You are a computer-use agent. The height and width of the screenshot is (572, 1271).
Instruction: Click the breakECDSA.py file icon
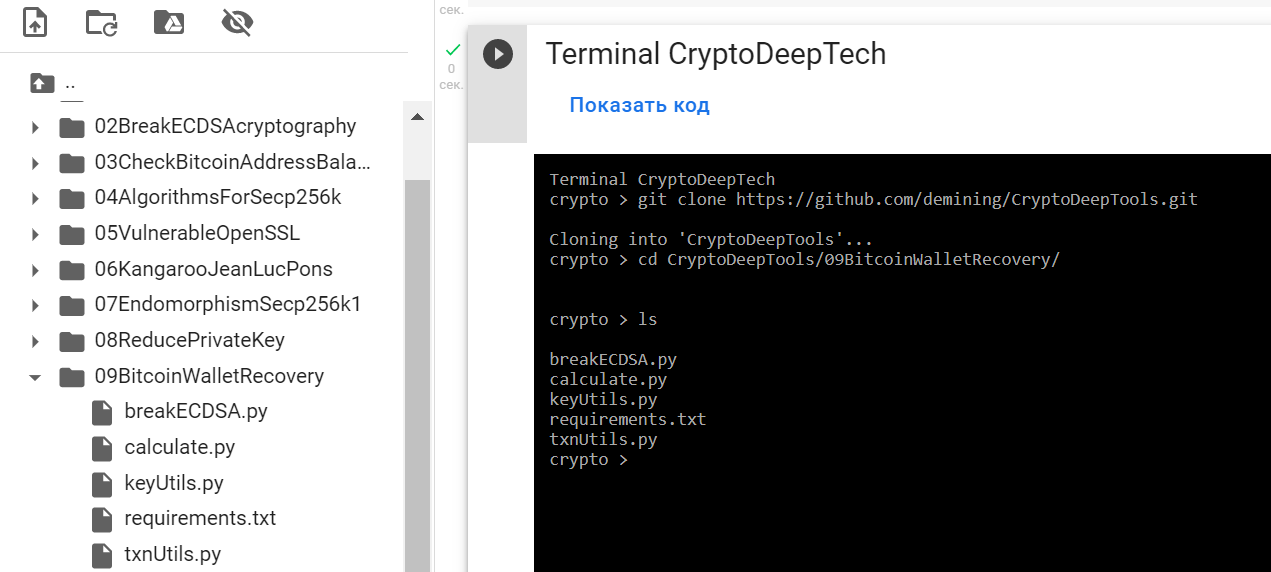pos(102,411)
